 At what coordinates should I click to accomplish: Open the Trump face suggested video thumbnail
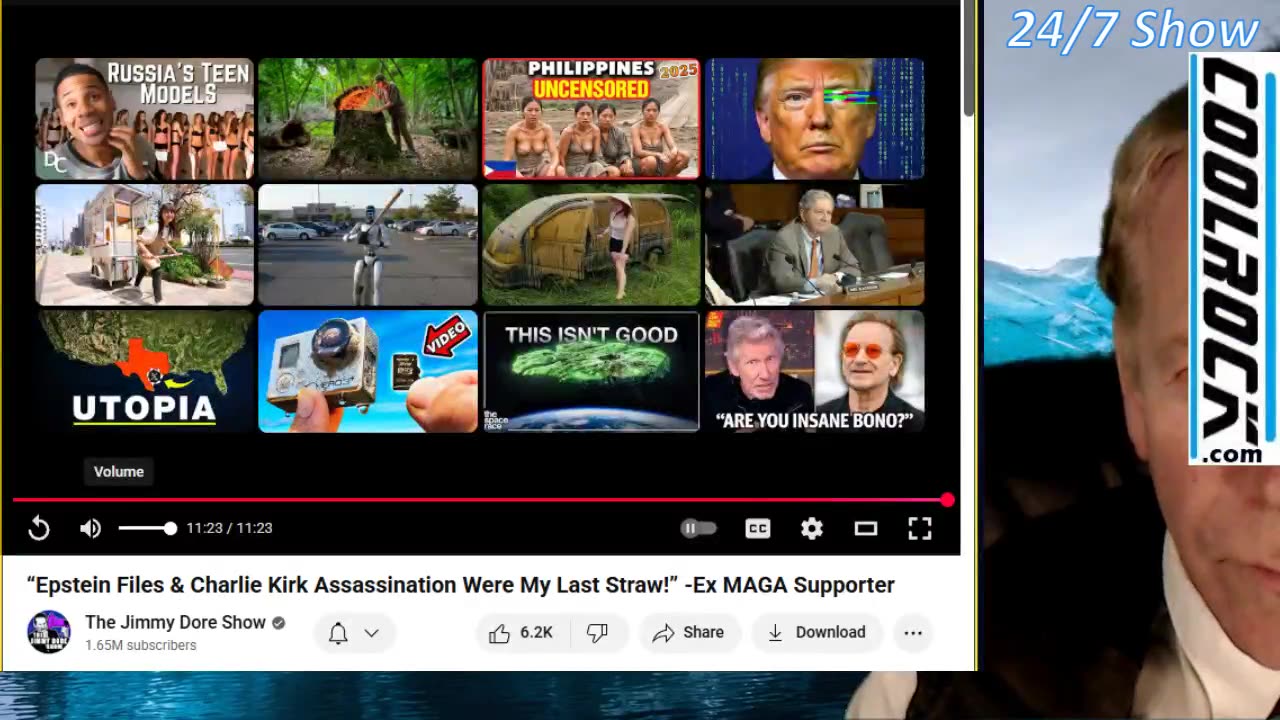click(x=815, y=118)
